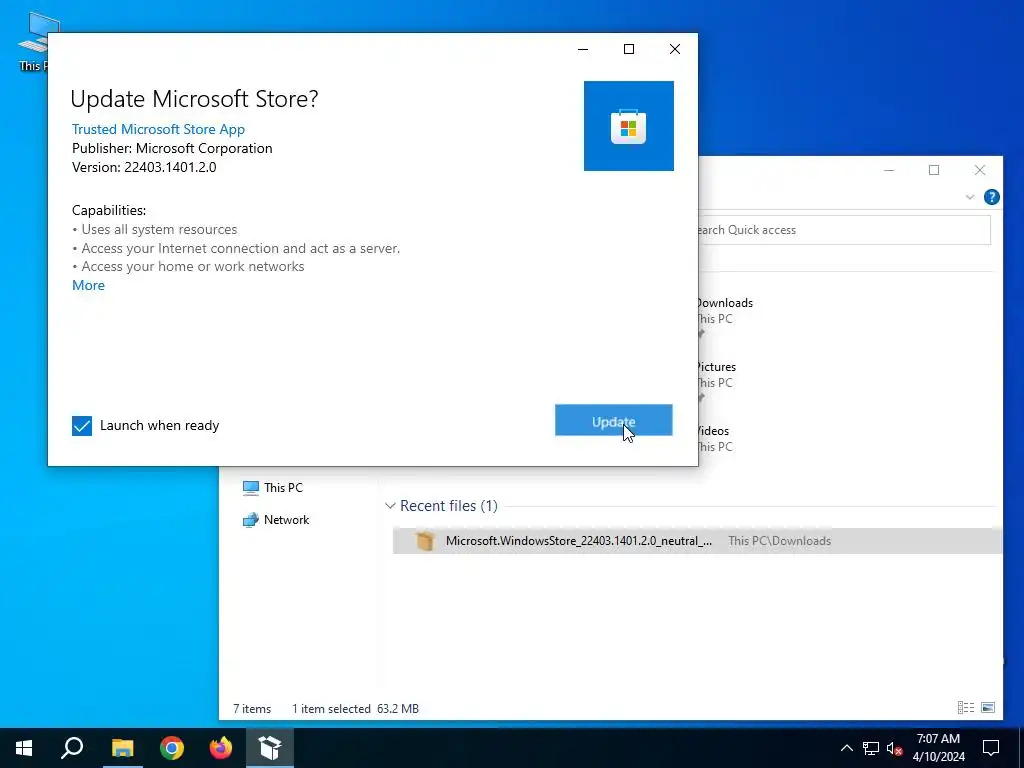Viewport: 1024px width, 768px height.
Task: Click the package file icon in Recent files
Action: tap(425, 541)
